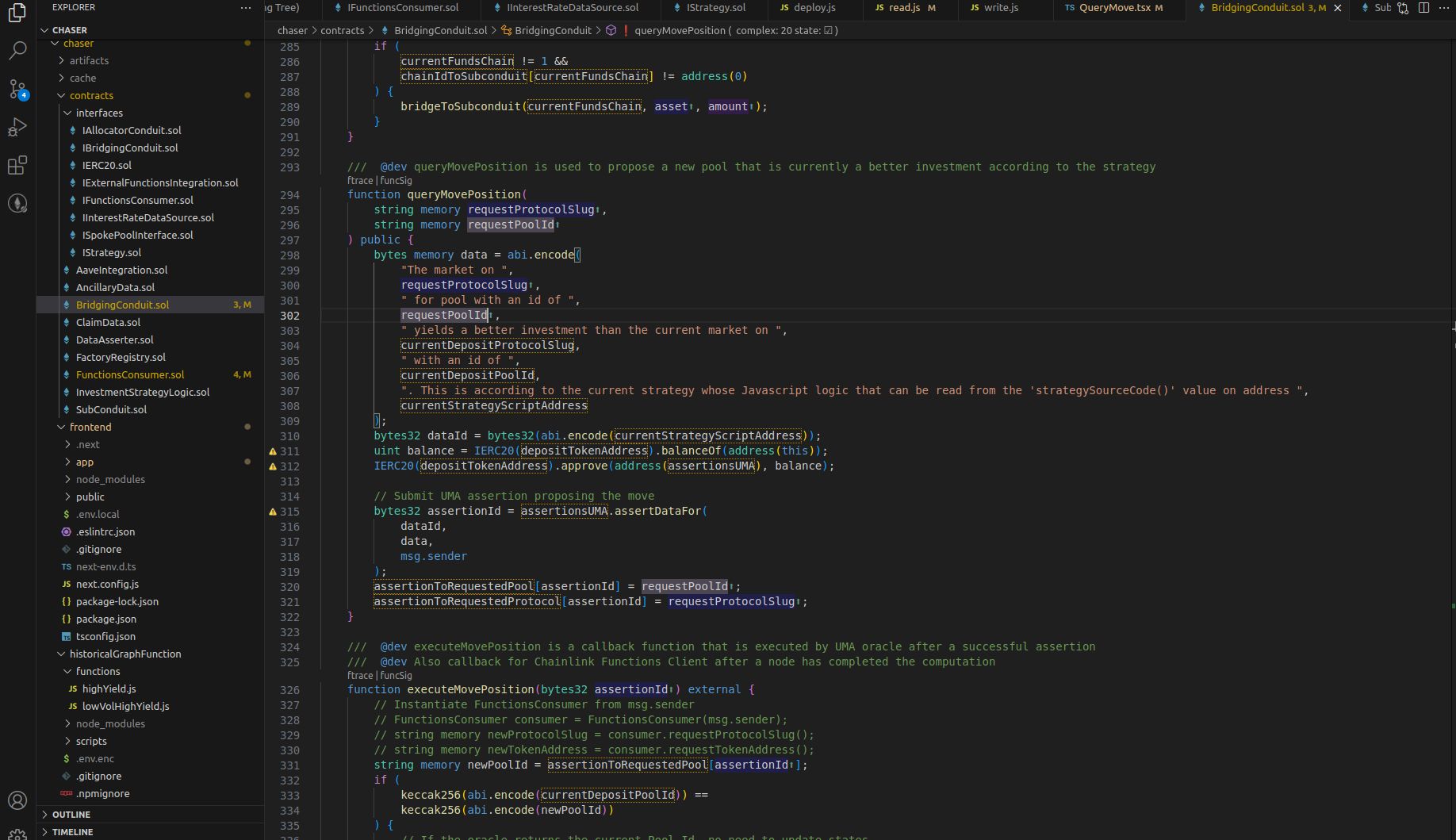The width and height of the screenshot is (1456, 840).
Task: Open .npmignore file in explorer
Action: click(102, 793)
